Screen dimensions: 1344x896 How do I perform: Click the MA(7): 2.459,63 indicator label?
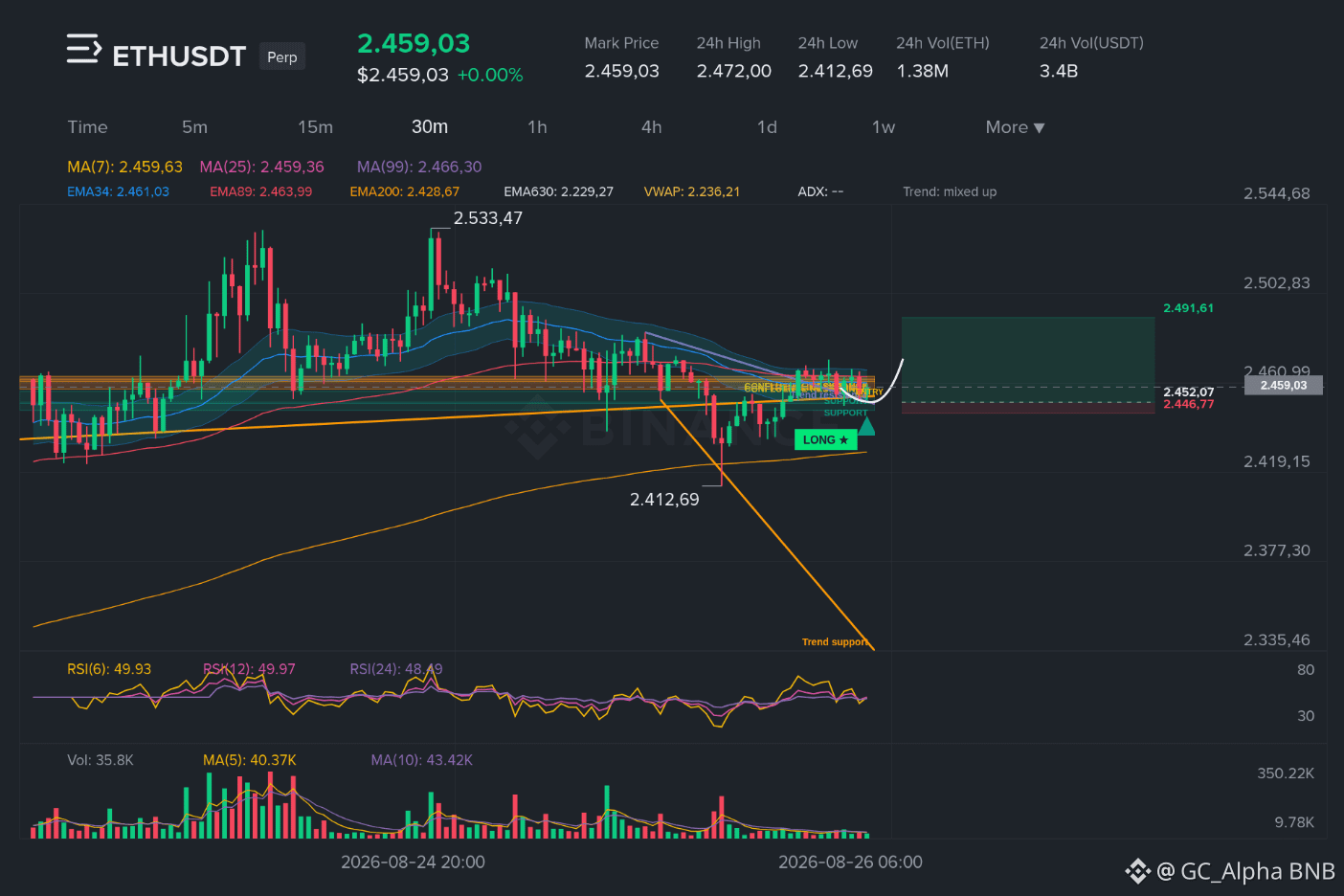pyautogui.click(x=124, y=167)
